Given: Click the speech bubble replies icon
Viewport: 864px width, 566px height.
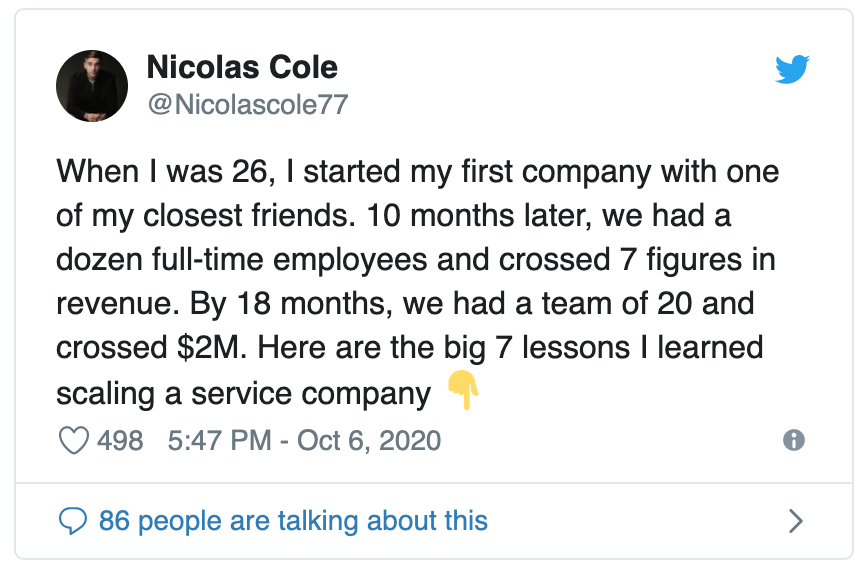Looking at the screenshot, I should pos(74,520).
